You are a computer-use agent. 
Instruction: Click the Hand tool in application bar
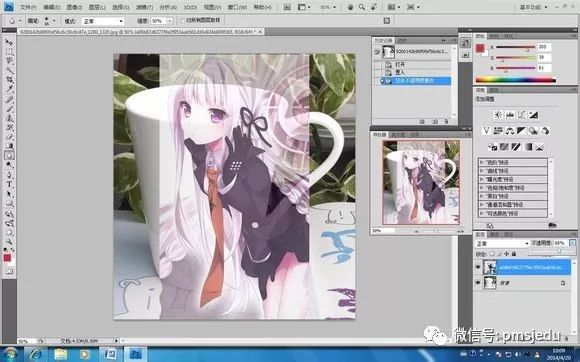(x=350, y=7)
